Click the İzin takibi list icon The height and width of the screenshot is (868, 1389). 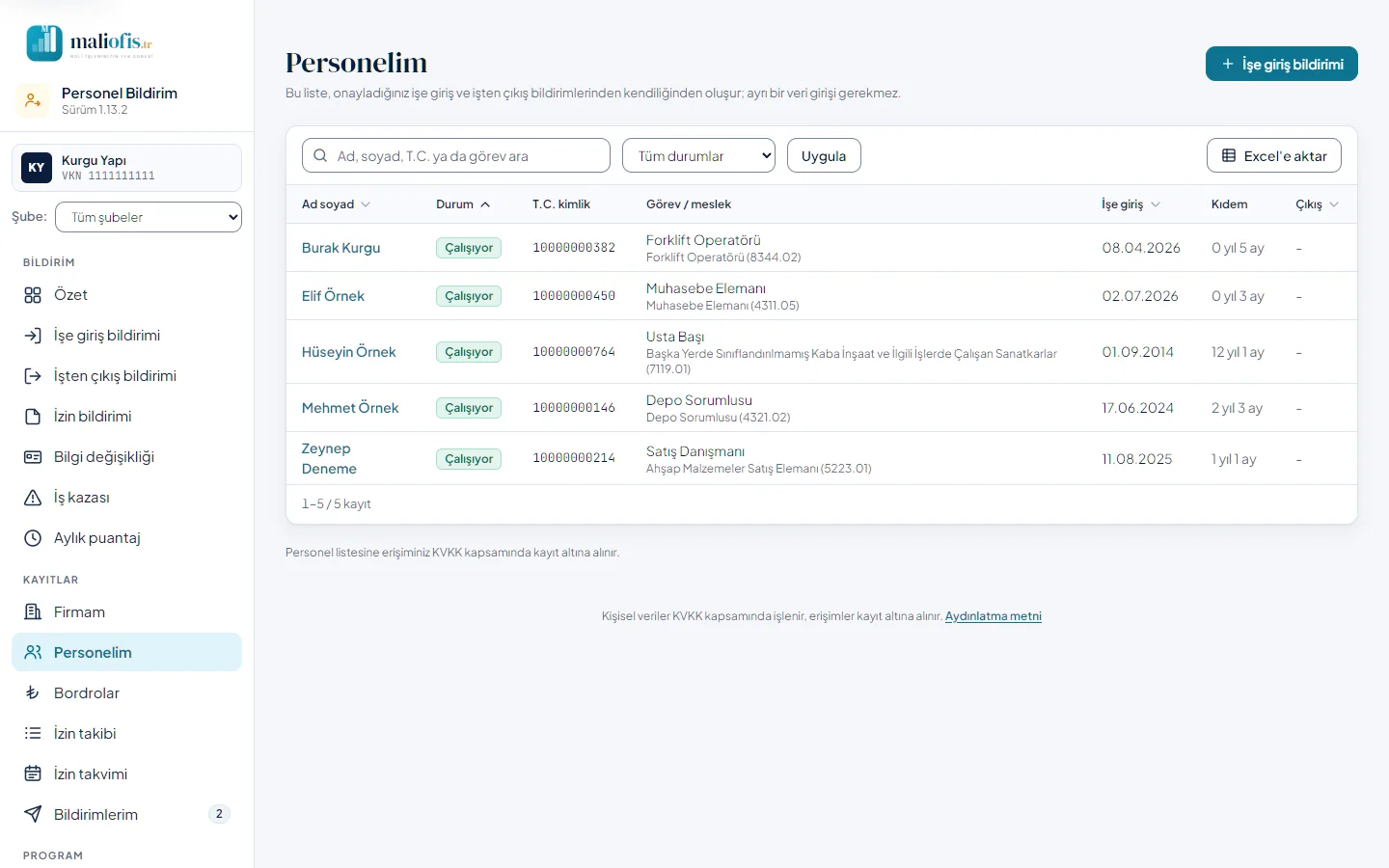(33, 734)
